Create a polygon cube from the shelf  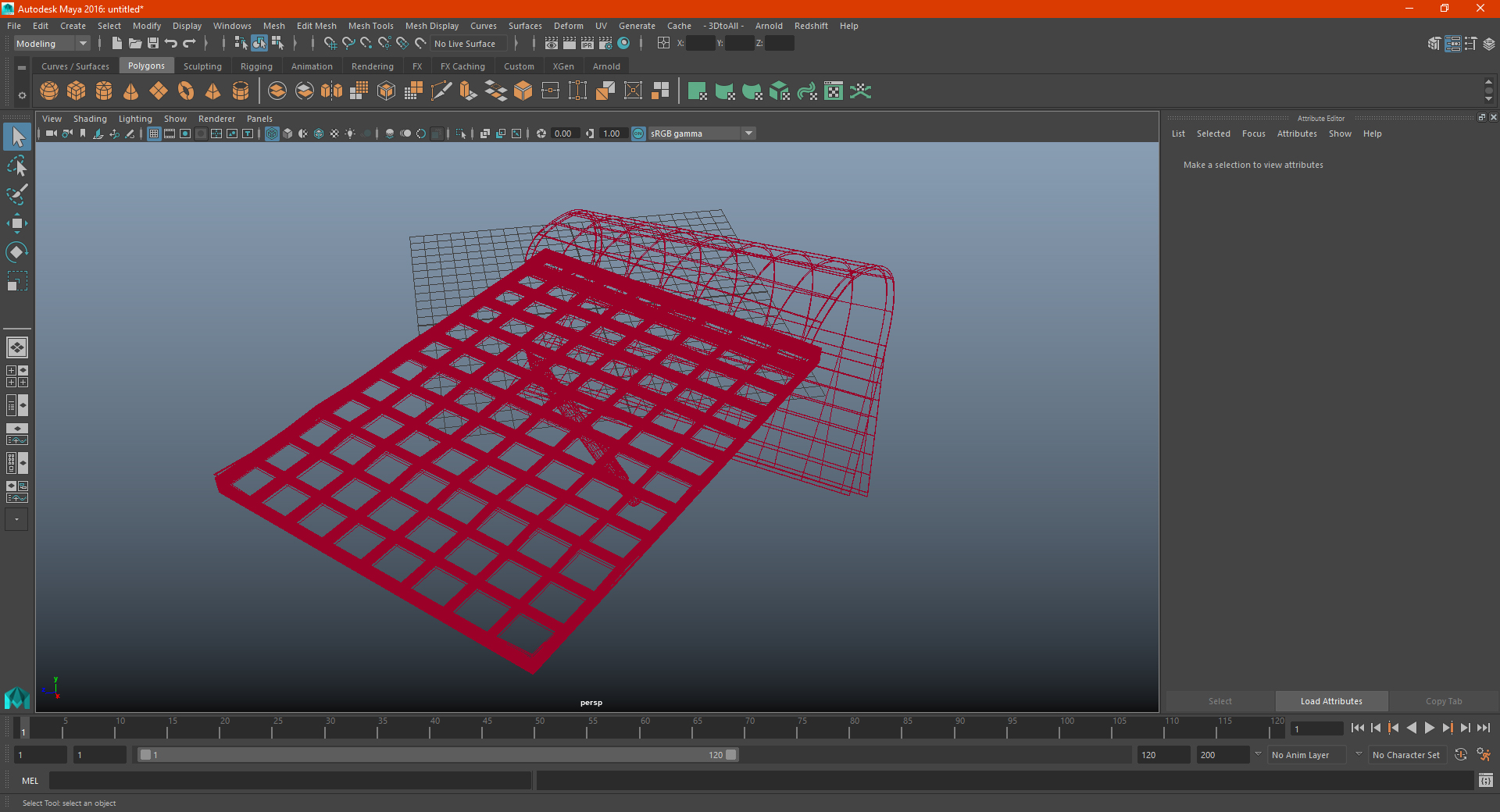[x=77, y=91]
